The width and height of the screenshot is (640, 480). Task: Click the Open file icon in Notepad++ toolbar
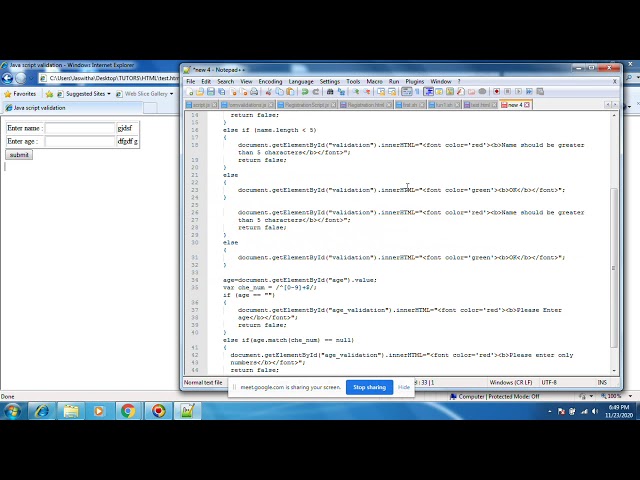click(x=200, y=92)
